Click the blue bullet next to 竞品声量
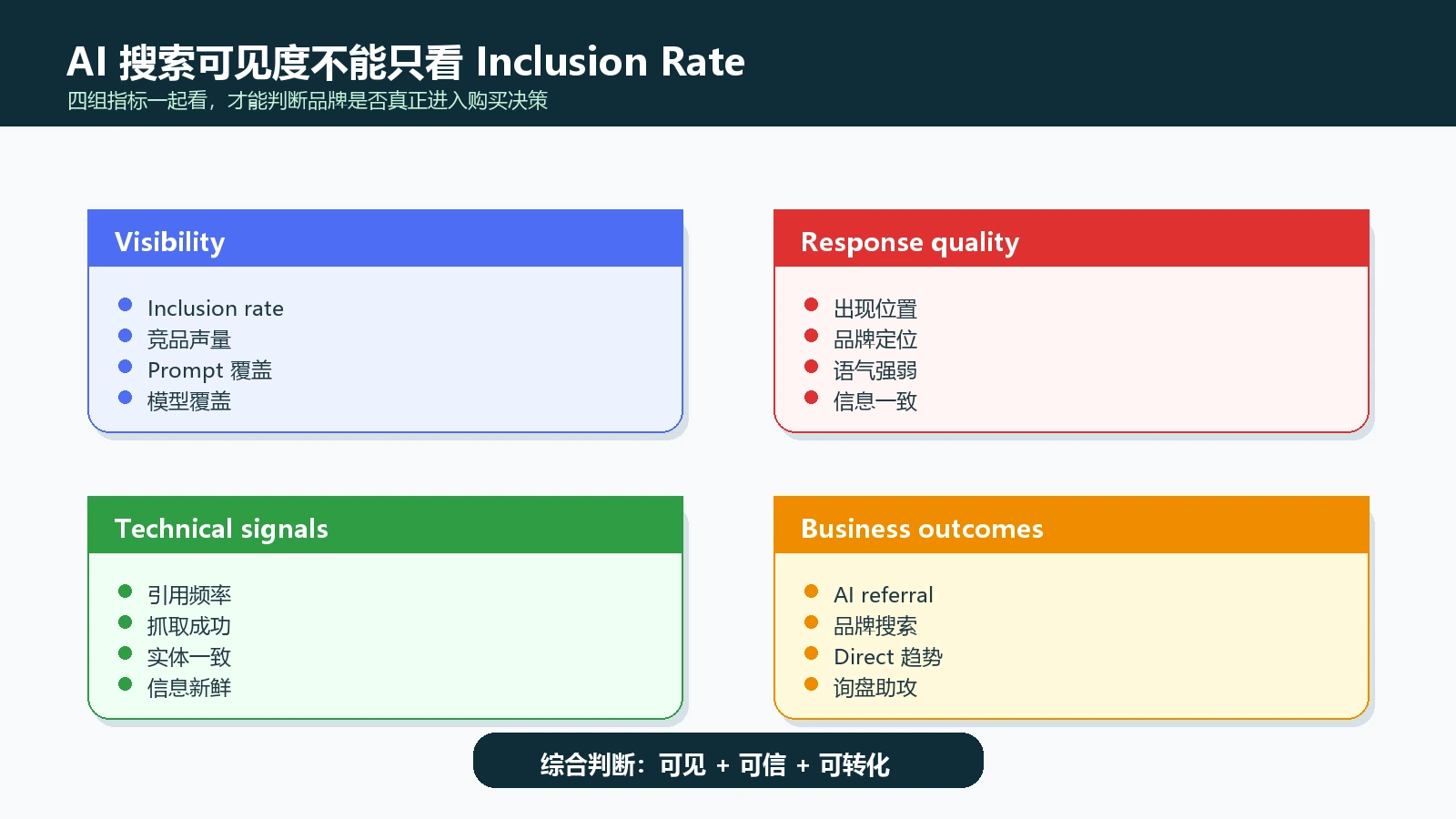1456x819 pixels. pos(126,336)
